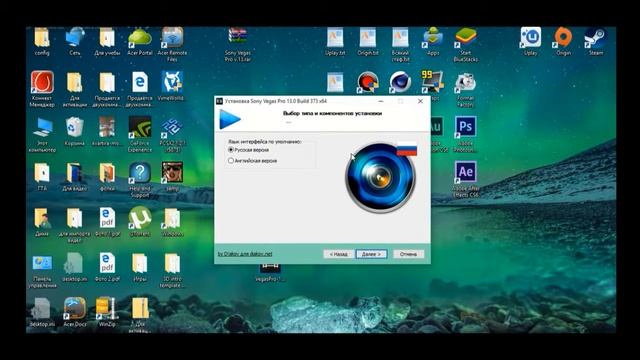The image size is (640, 360).
Task: Select the Origin.txt file
Action: point(368,41)
